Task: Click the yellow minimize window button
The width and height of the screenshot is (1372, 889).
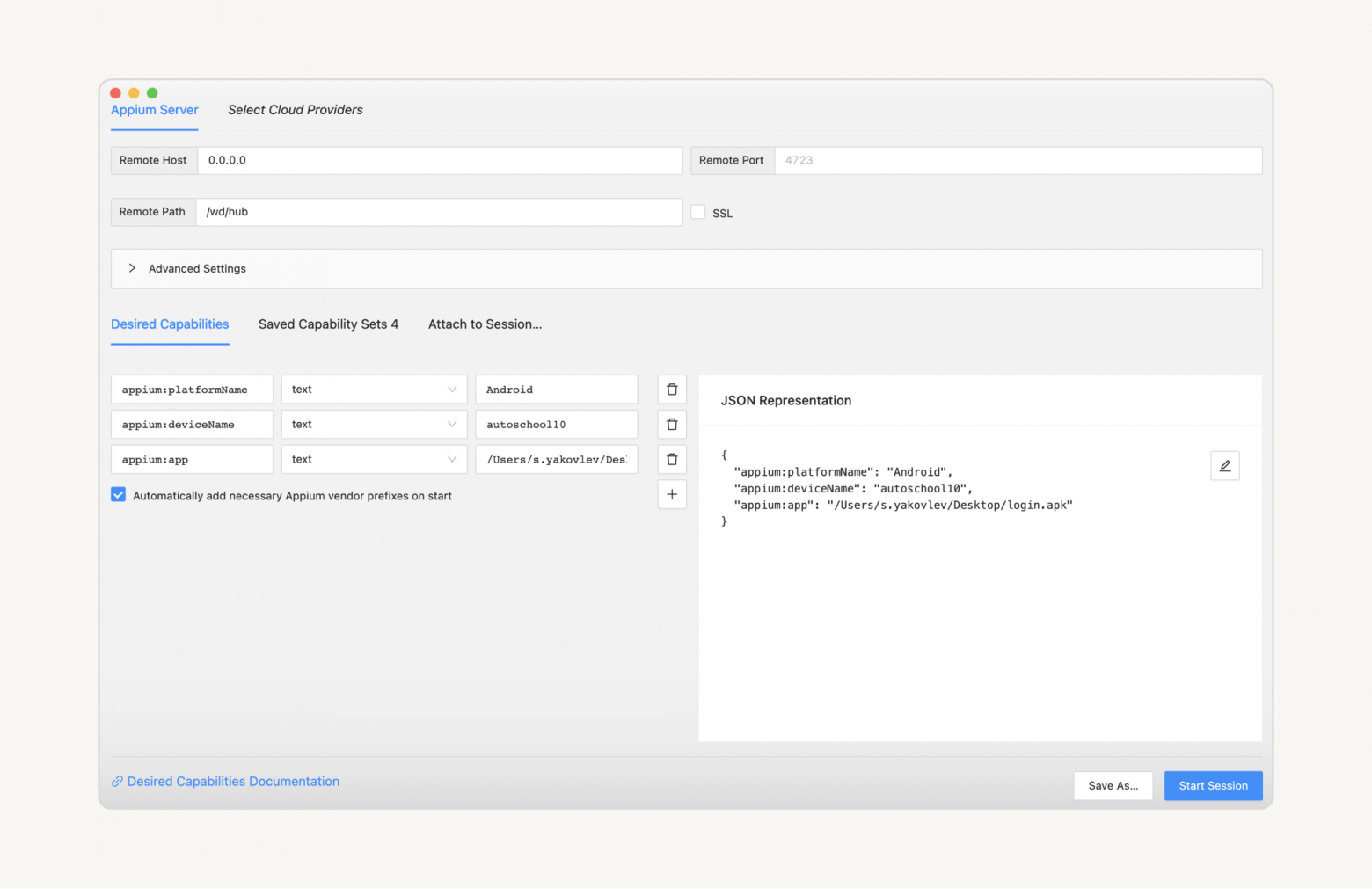Action: click(x=134, y=93)
